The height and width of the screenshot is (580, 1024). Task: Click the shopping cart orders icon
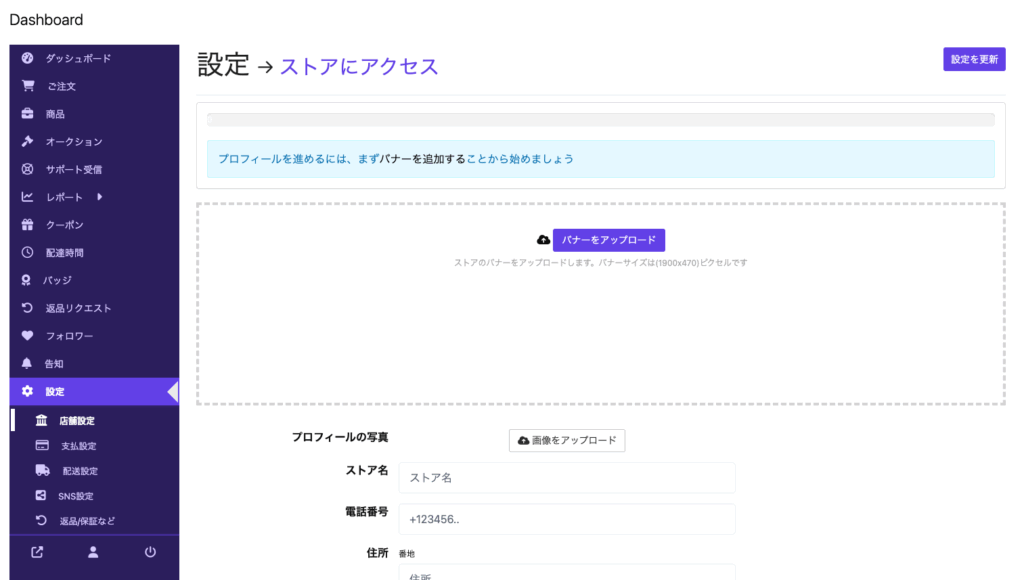coord(28,86)
